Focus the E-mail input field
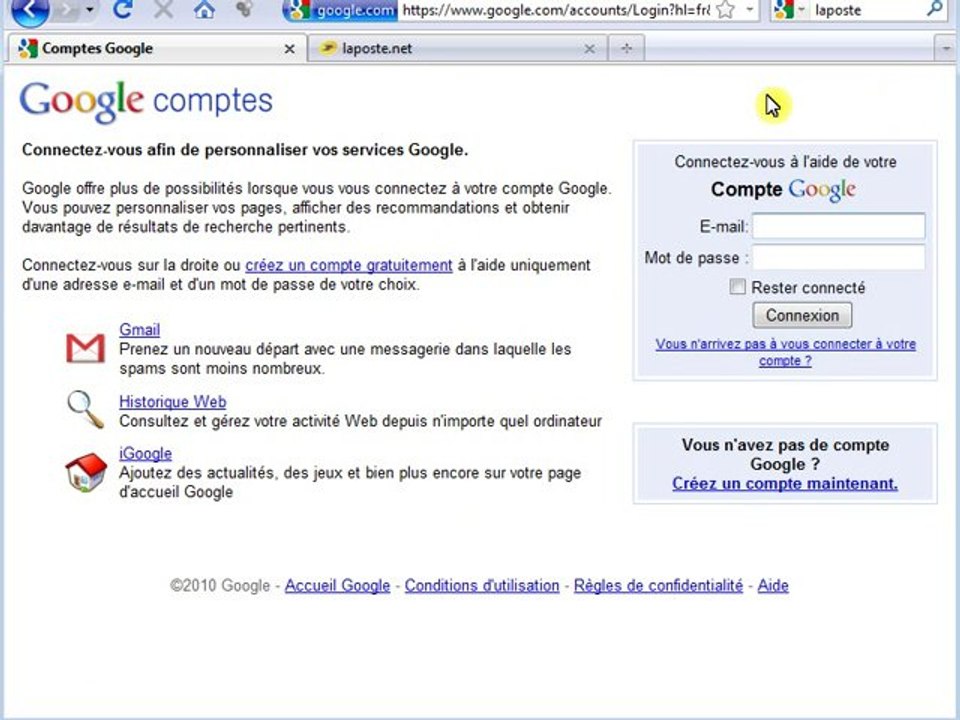This screenshot has width=960, height=720. 838,226
